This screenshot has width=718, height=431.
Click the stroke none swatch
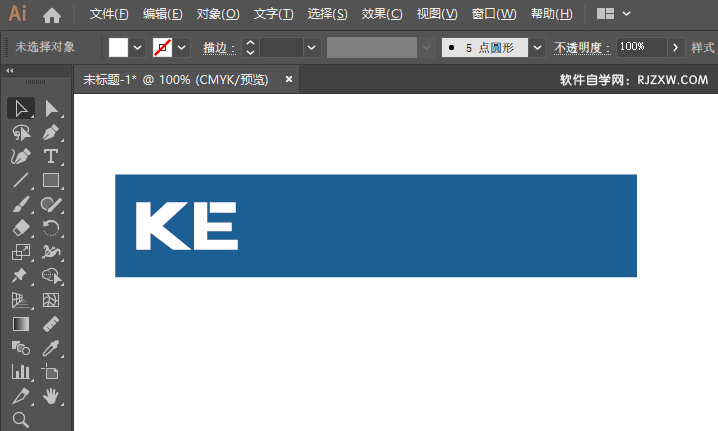[x=163, y=47]
